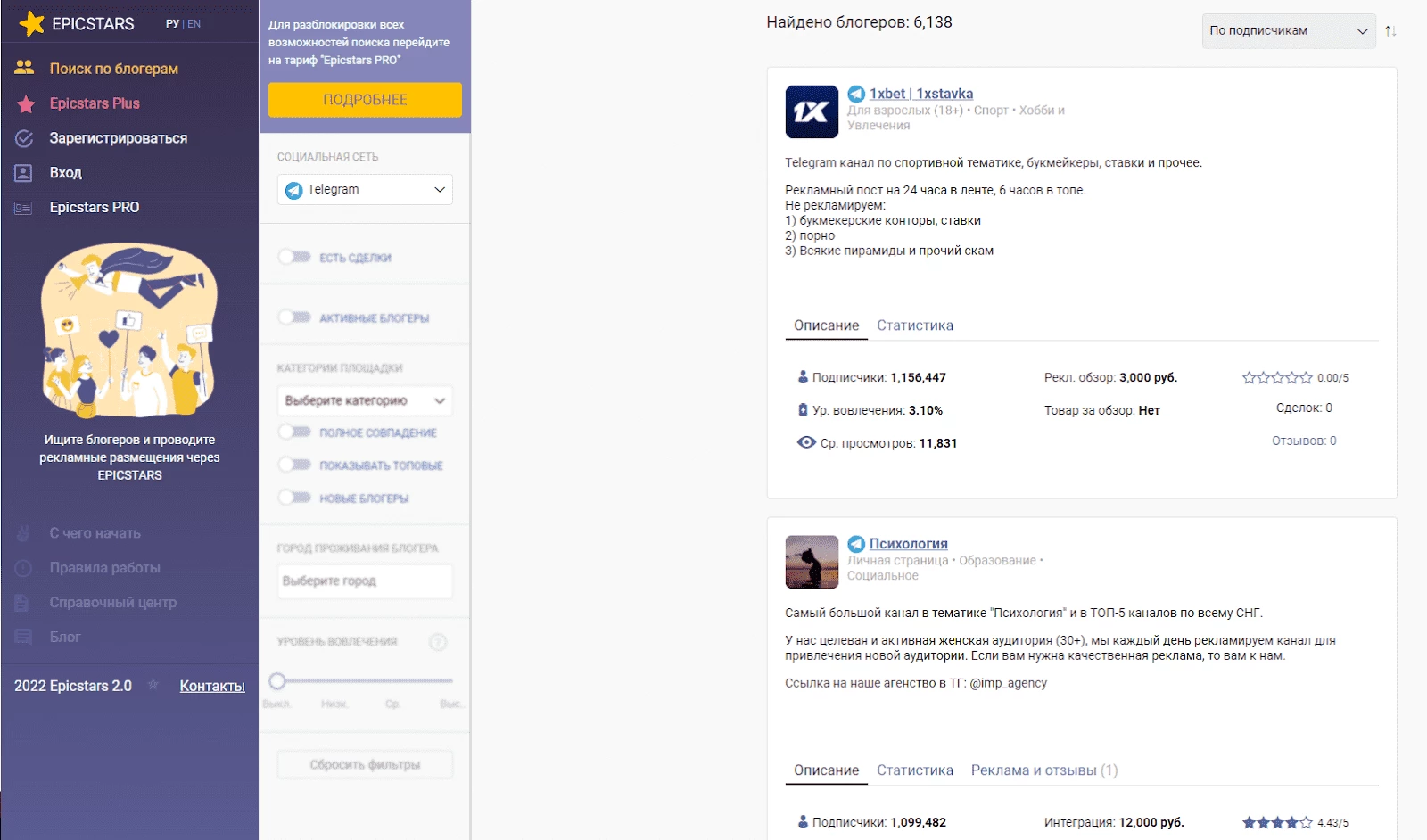Open the Психология channel link
The height and width of the screenshot is (840, 1427).
click(909, 544)
